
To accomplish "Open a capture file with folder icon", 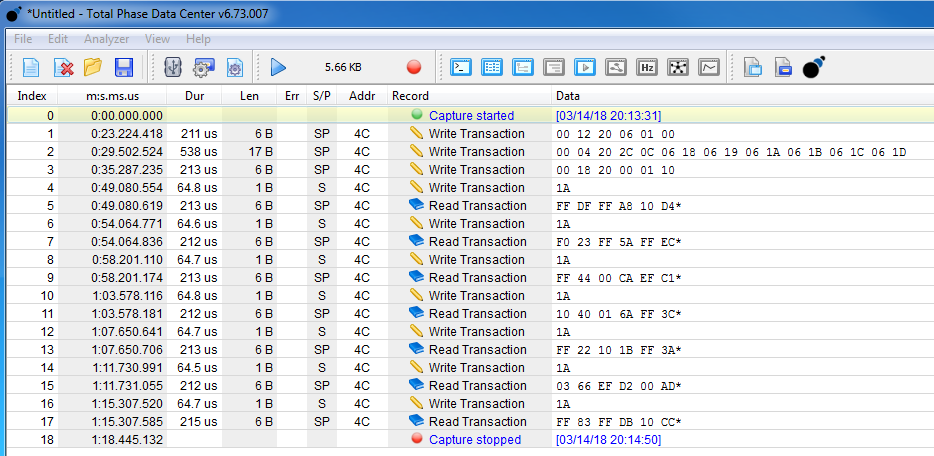I will (93, 67).
